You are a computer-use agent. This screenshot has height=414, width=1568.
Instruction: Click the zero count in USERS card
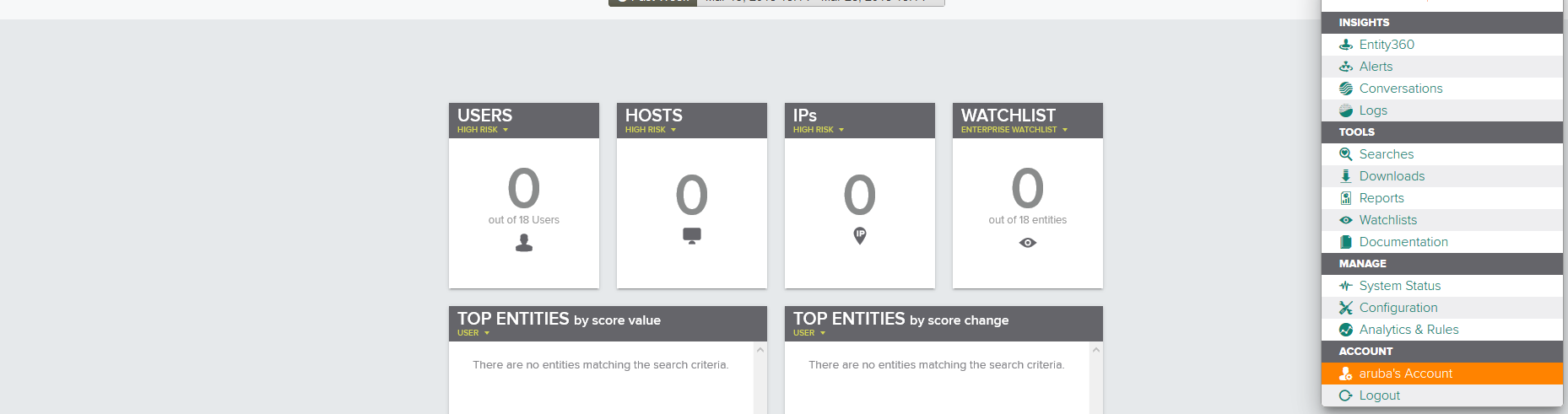pos(524,188)
